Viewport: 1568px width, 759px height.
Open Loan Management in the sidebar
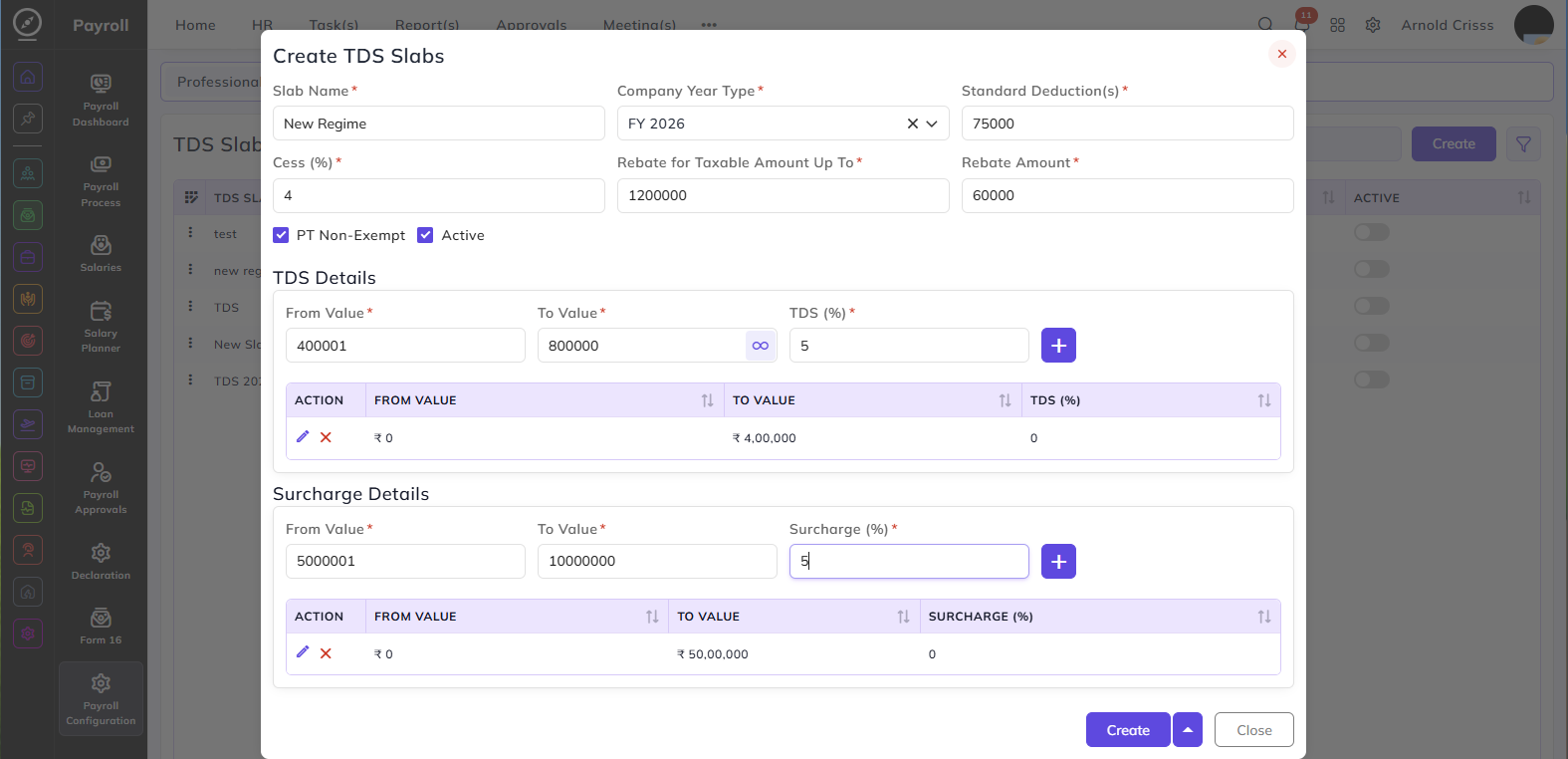[101, 407]
